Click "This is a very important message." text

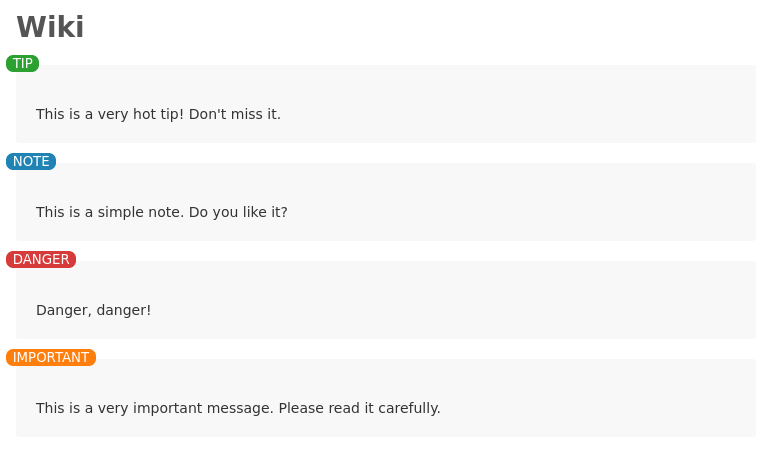pyautogui.click(x=155, y=408)
